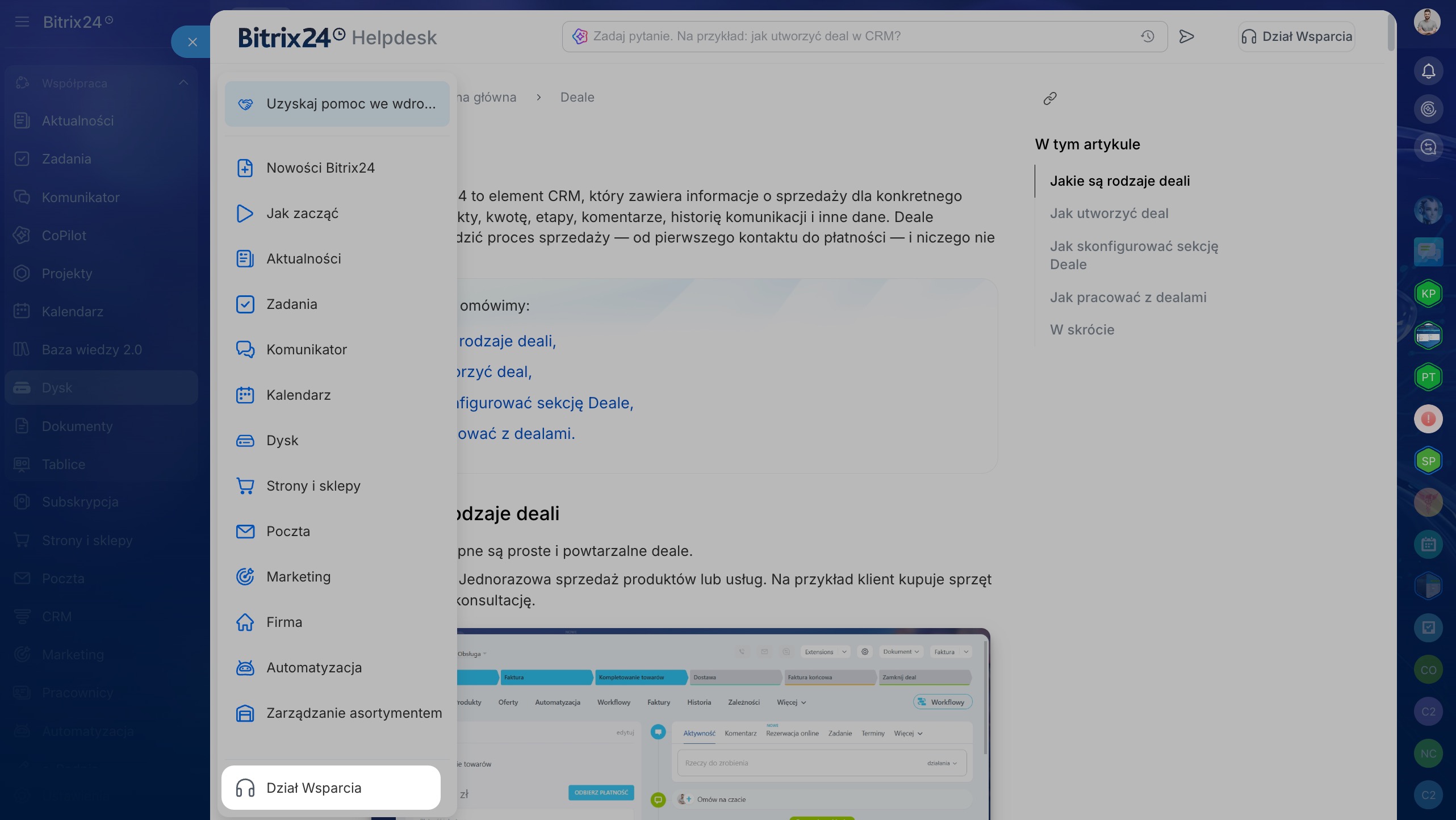Open the hamburger menu next to Bitrix24 logo
The image size is (1456, 820).
point(22,22)
